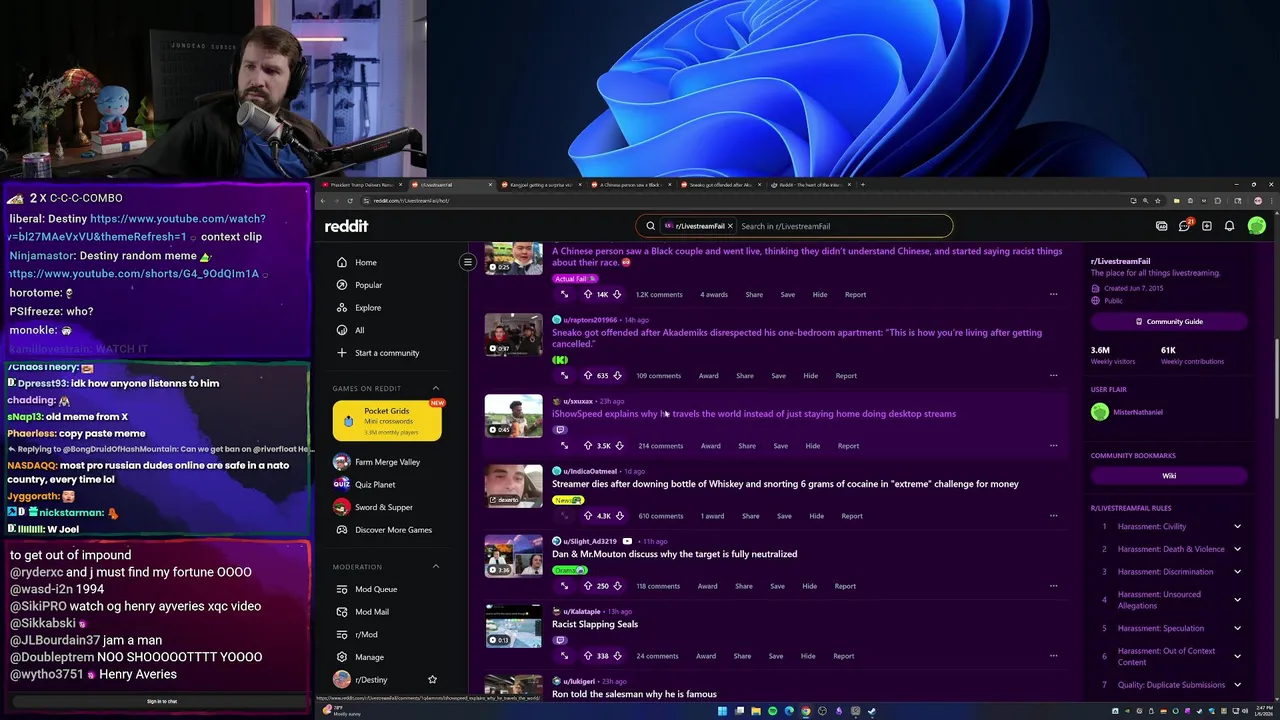Switch to the Kangpel getting a surprise browser tab

[539, 185]
